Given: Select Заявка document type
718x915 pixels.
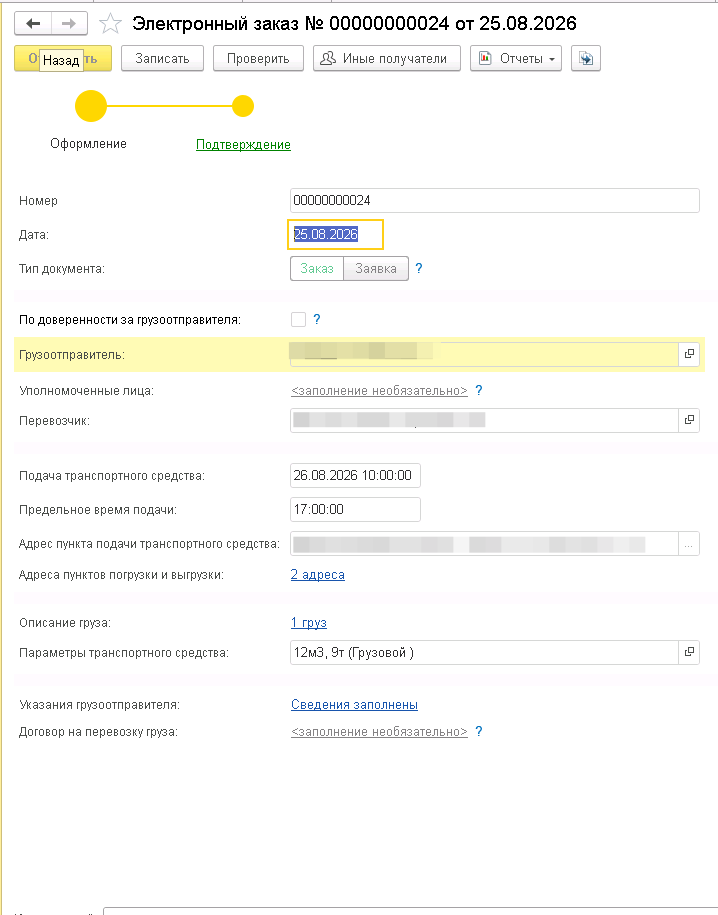Looking at the screenshot, I should [x=376, y=268].
